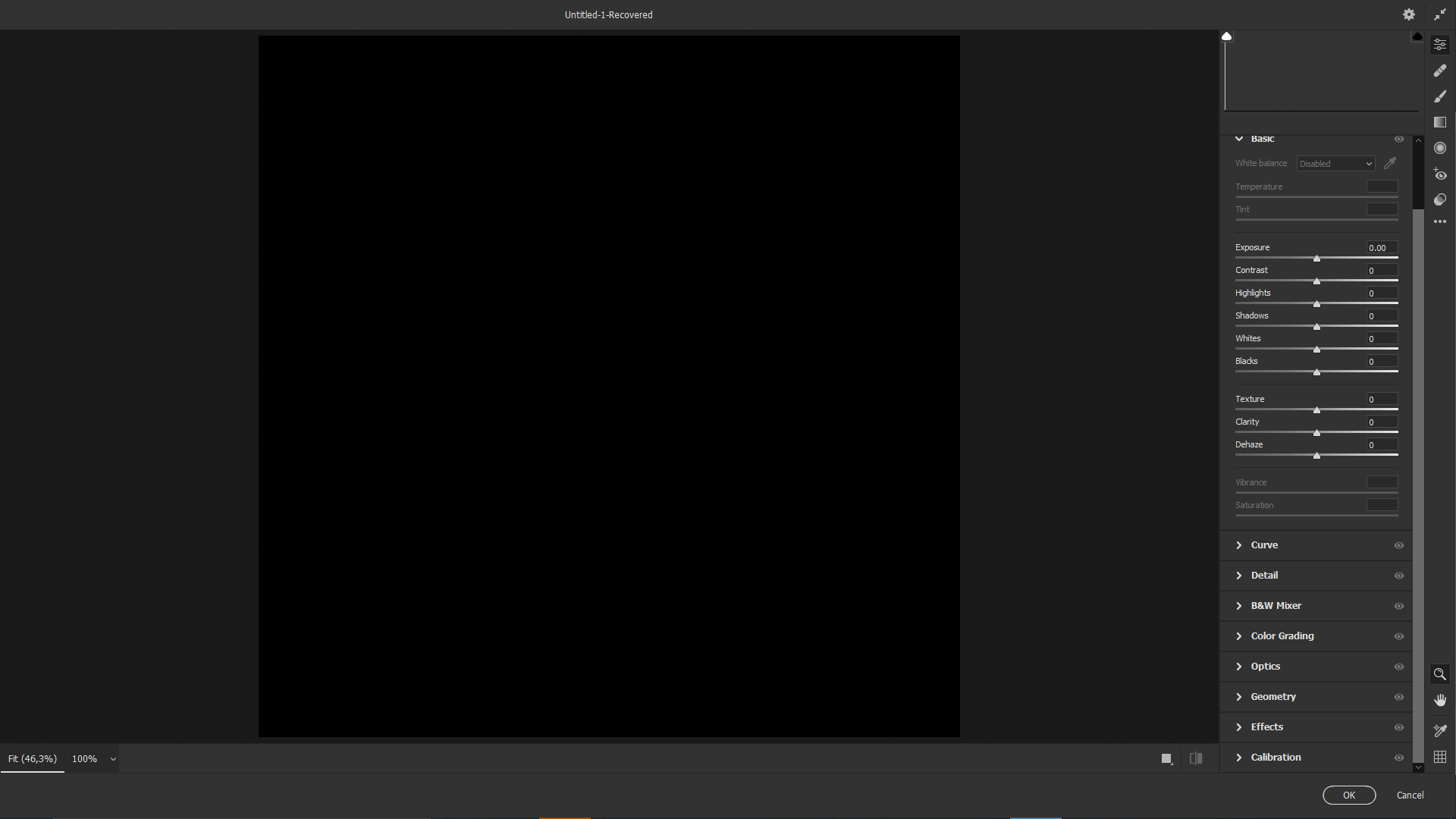Screen dimensions: 1456x819
Task: Collapse the Basic panel
Action: point(1238,139)
